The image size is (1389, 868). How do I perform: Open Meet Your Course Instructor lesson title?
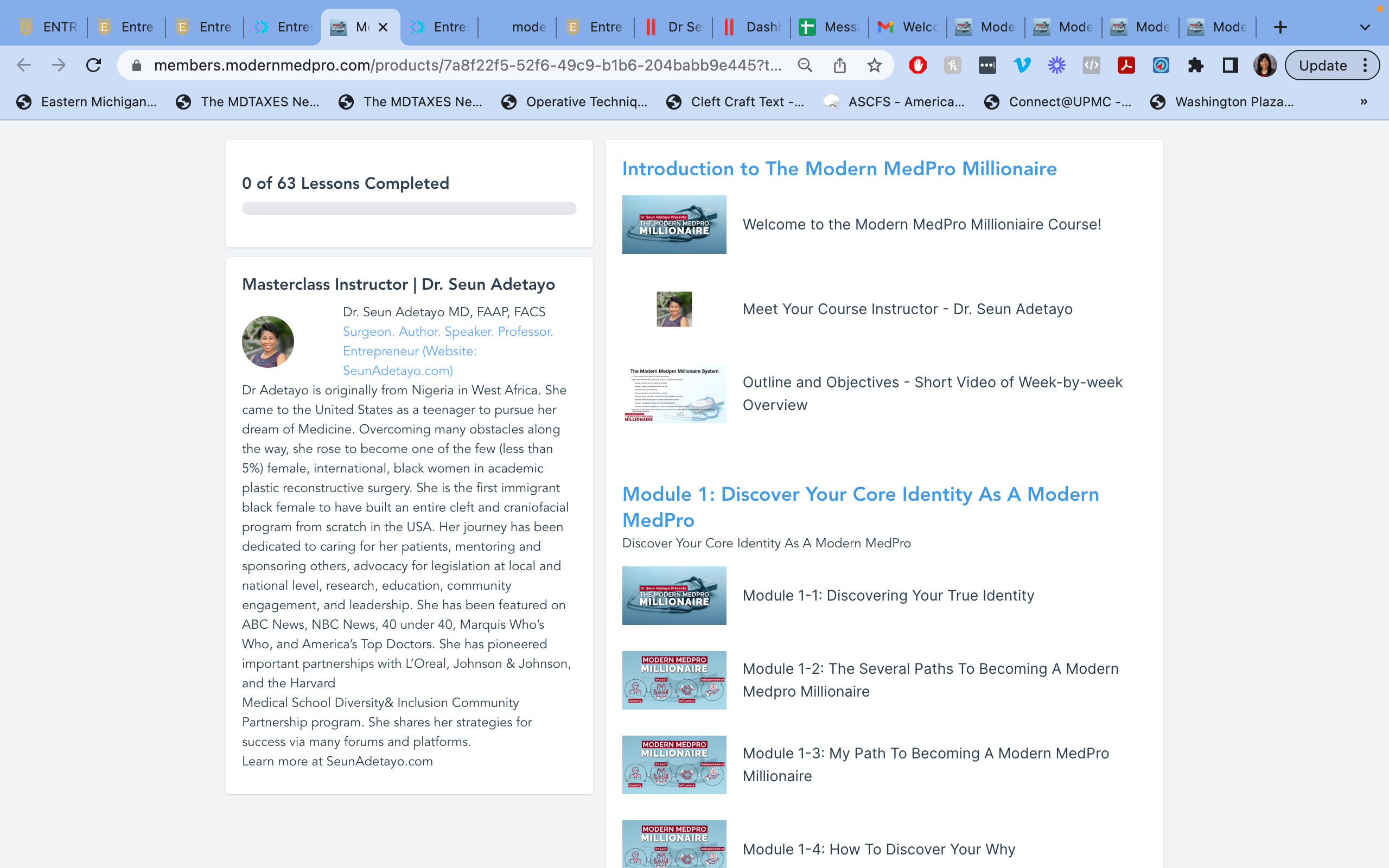(907, 309)
